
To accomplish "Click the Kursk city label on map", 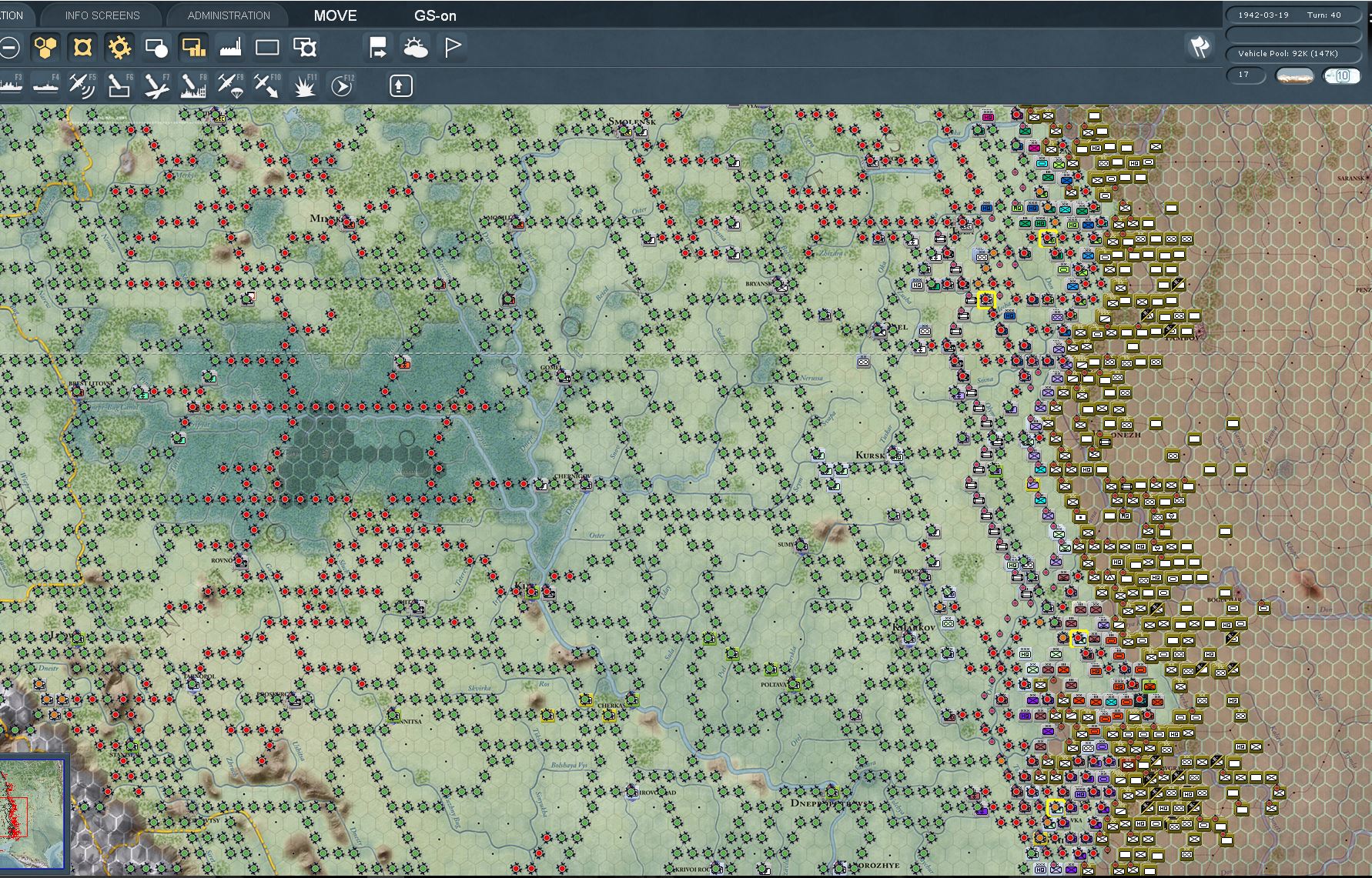I will pos(870,455).
